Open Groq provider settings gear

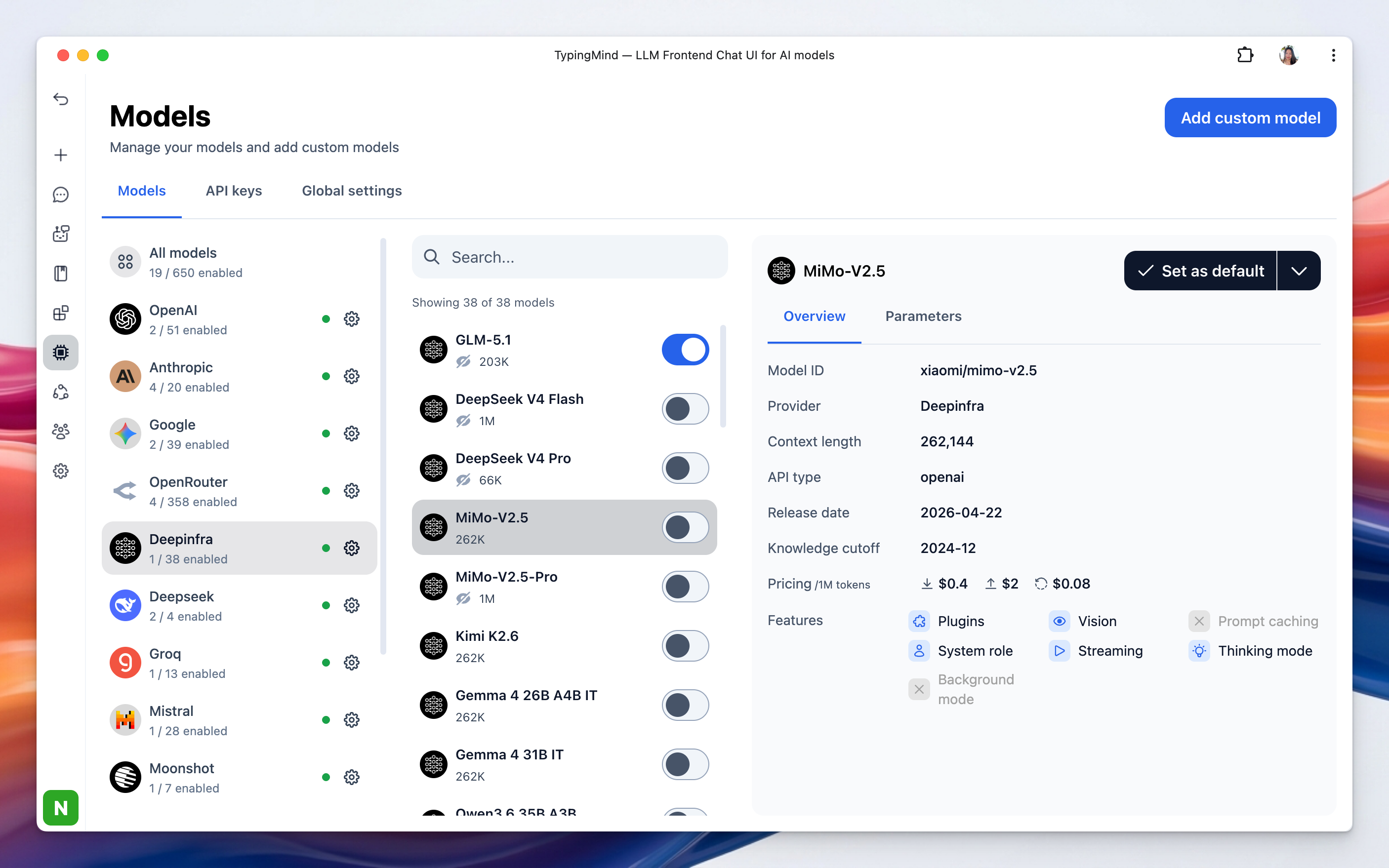pos(351,663)
